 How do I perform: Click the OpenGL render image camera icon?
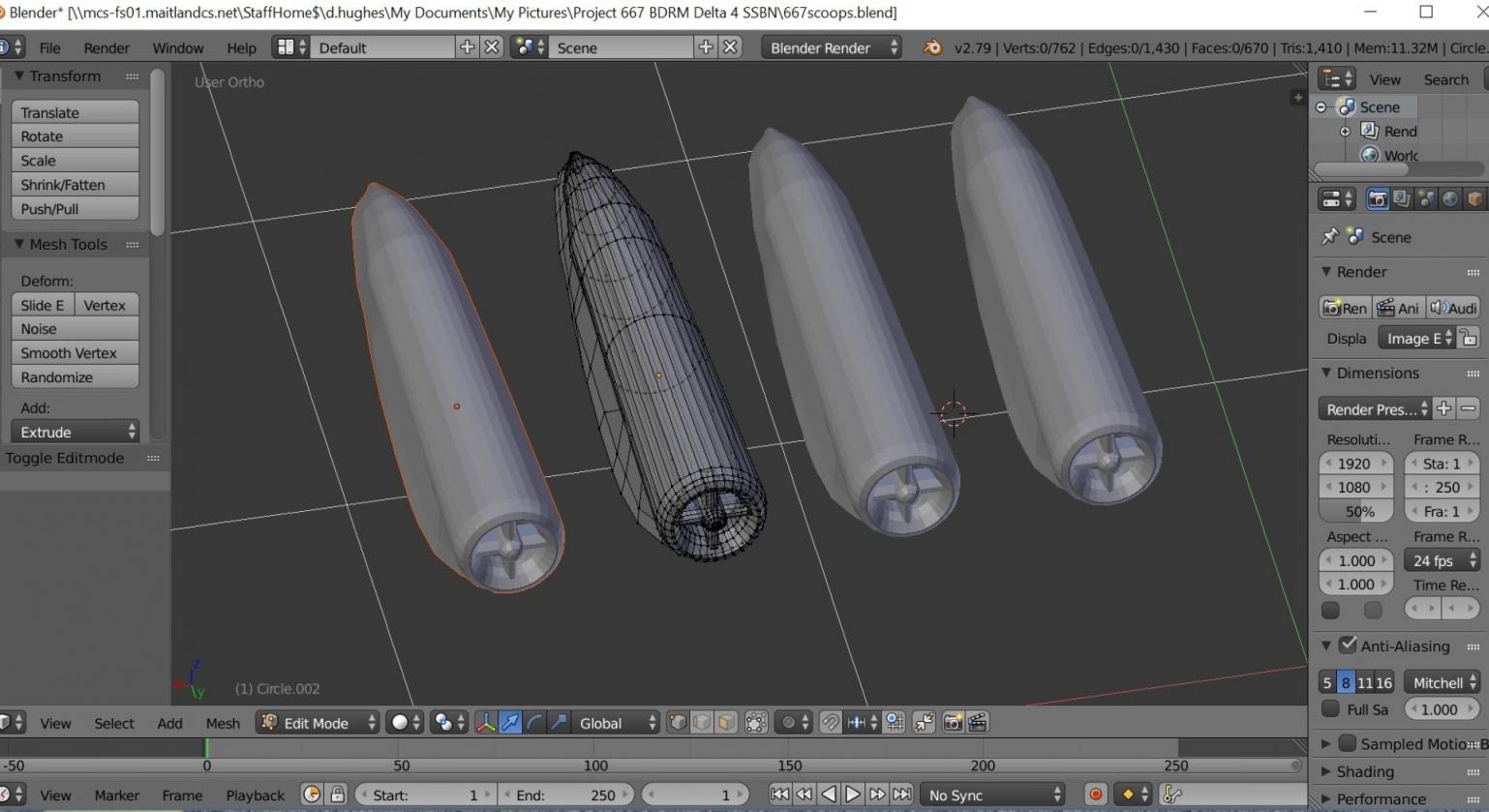point(953,723)
